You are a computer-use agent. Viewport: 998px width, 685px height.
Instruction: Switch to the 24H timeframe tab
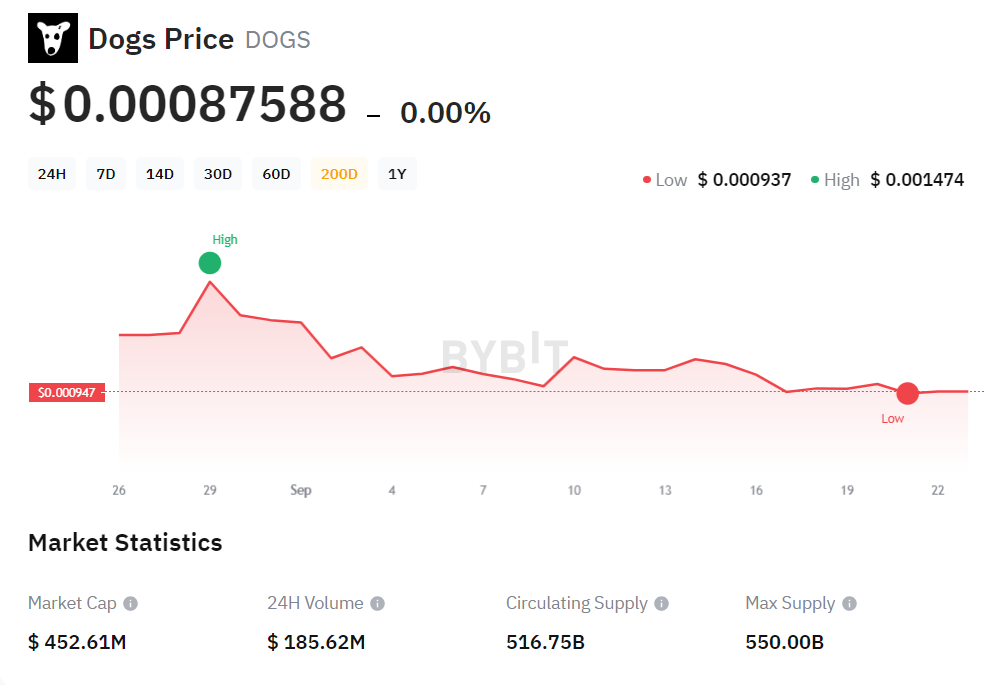tap(51, 173)
